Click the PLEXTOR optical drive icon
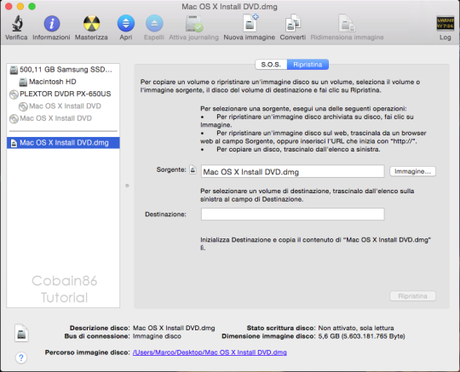Screen dimensions: 460x372 coord(14,94)
